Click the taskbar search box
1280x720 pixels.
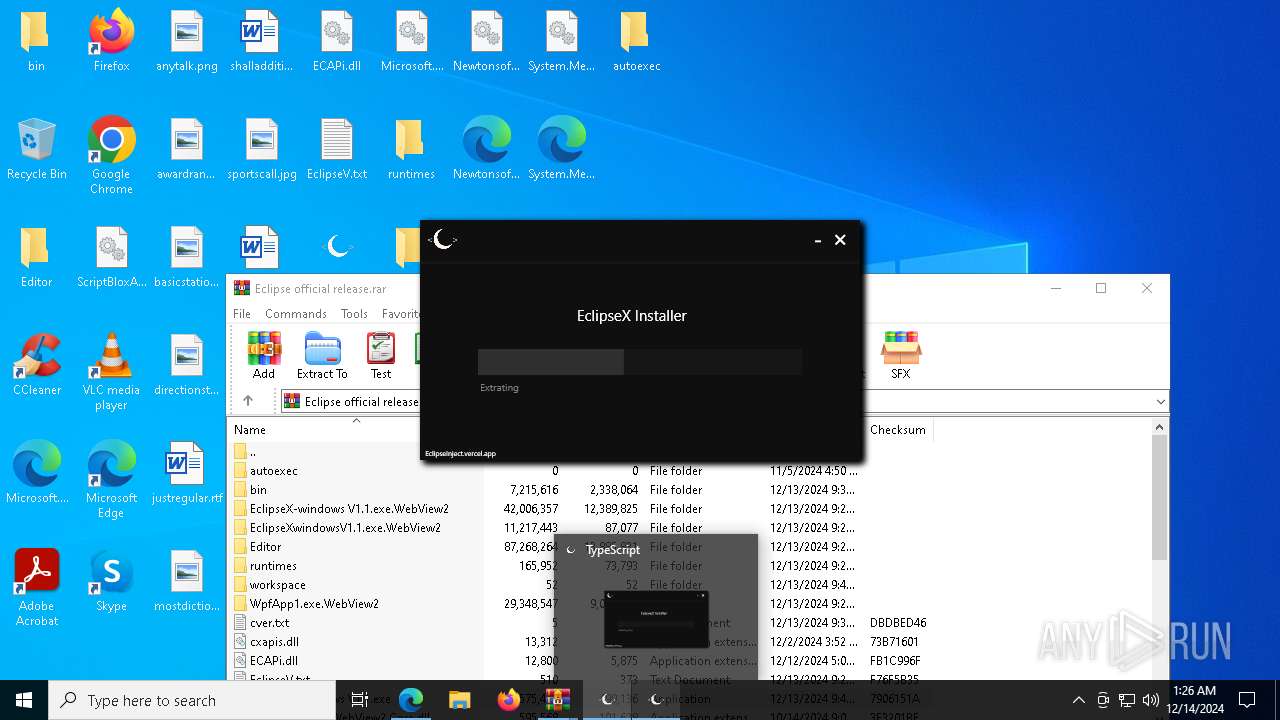192,700
